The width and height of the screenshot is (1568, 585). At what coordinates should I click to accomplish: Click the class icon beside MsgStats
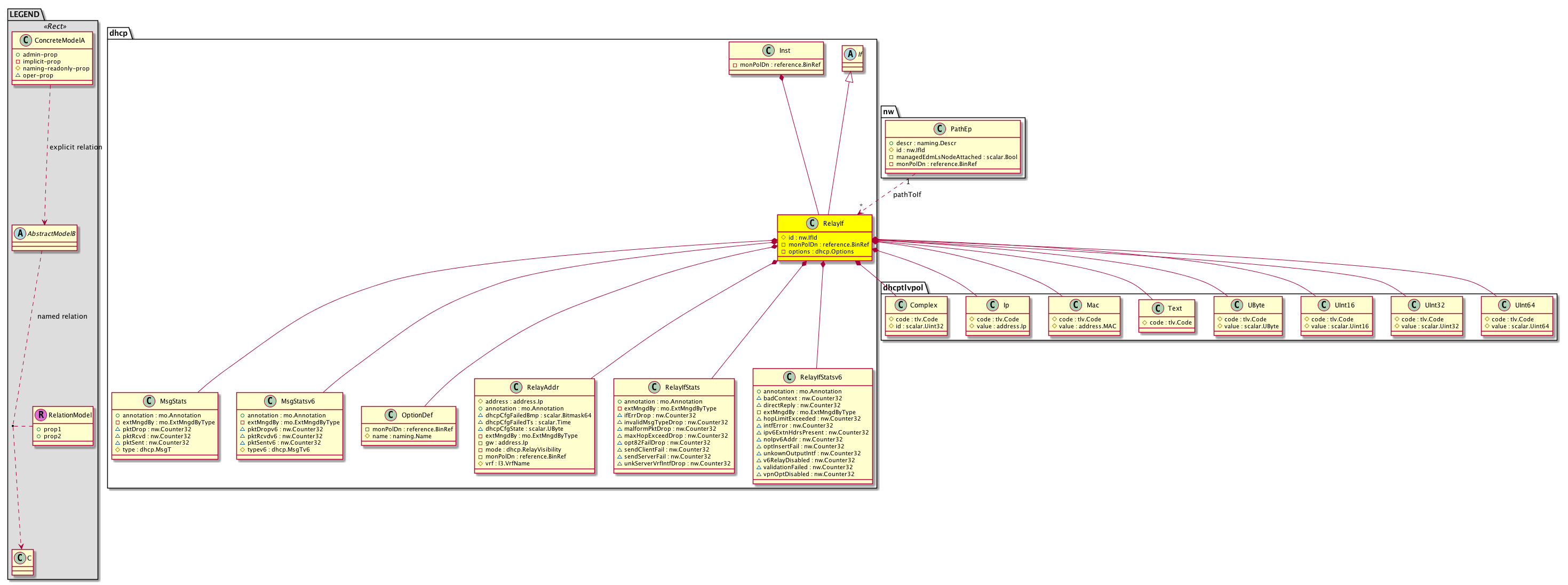pyautogui.click(x=148, y=401)
